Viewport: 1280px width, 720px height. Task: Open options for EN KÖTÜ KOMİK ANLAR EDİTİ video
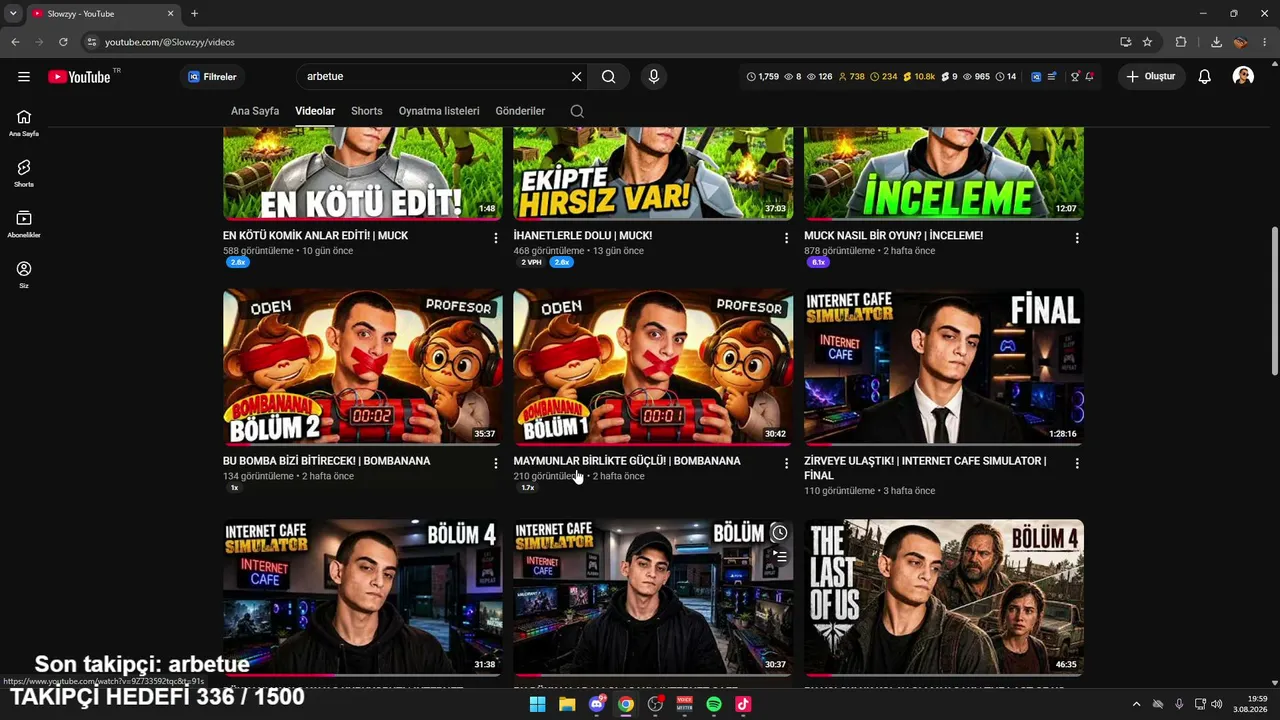point(496,238)
